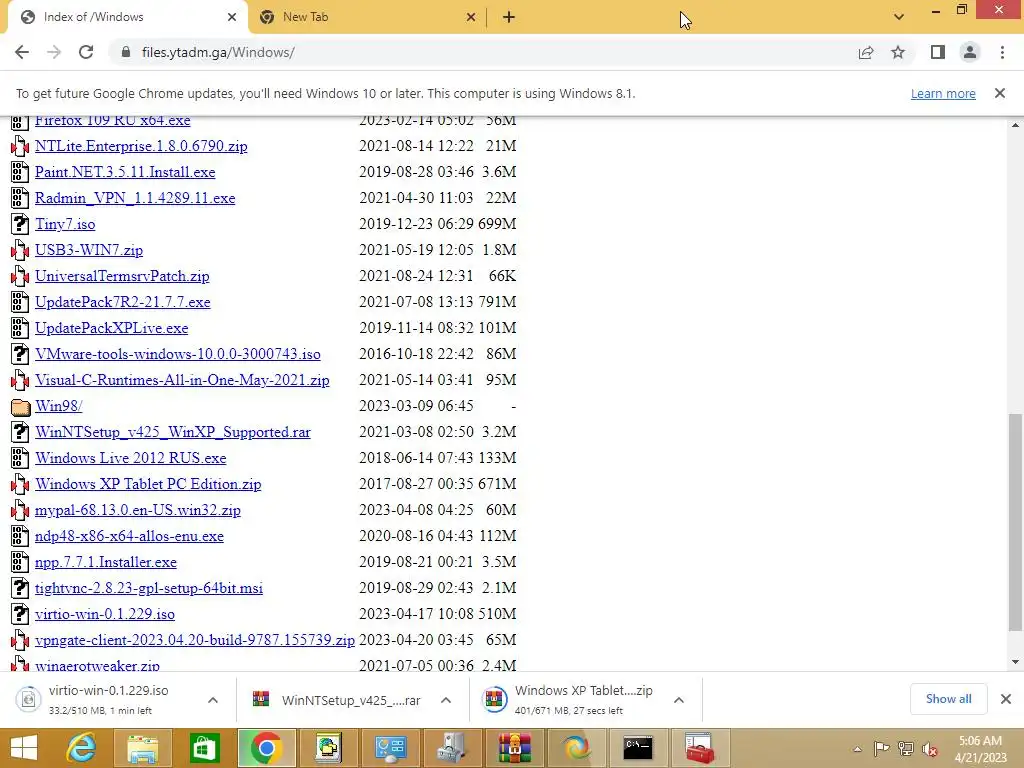Open a new tab with plus button
1024x768 pixels.
tap(509, 17)
